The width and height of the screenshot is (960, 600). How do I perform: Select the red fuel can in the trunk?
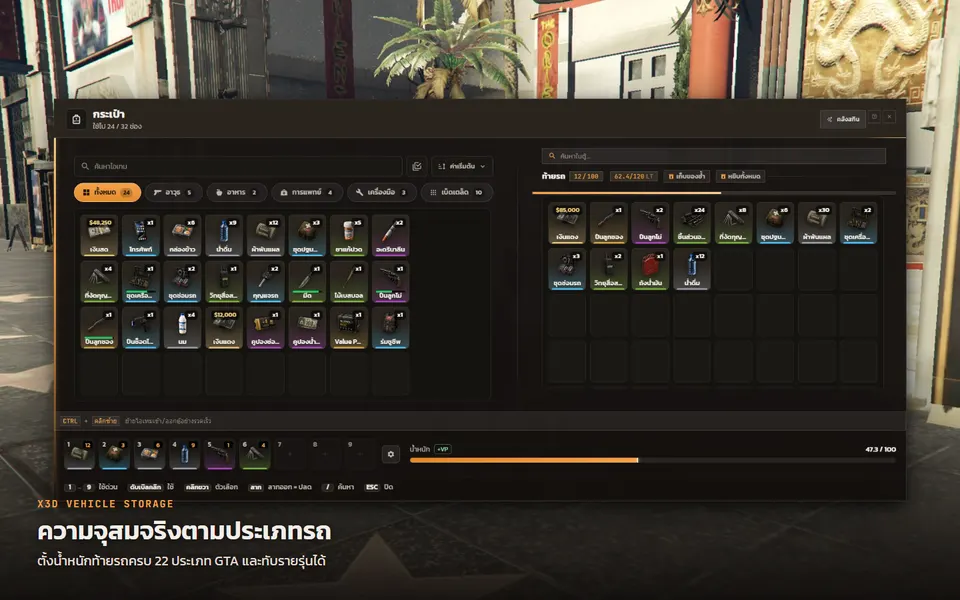[650, 269]
